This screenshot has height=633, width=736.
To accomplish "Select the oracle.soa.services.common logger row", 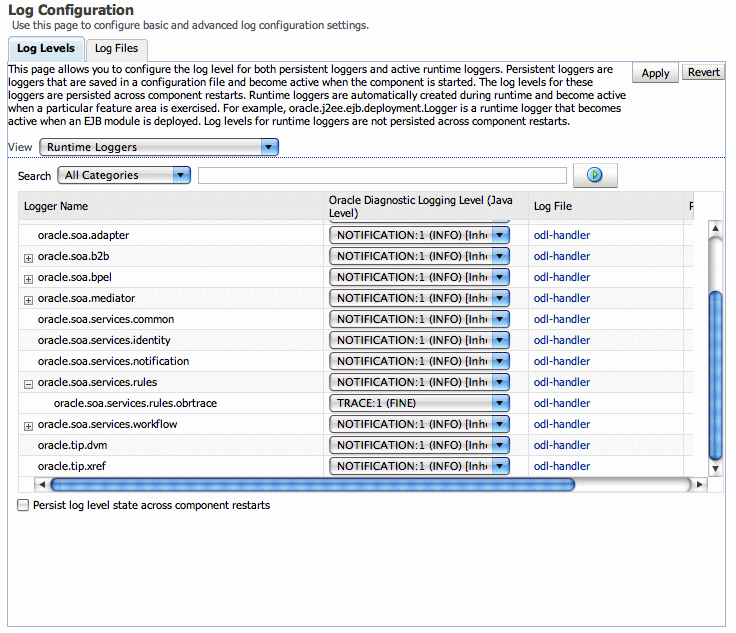I will (x=356, y=319).
